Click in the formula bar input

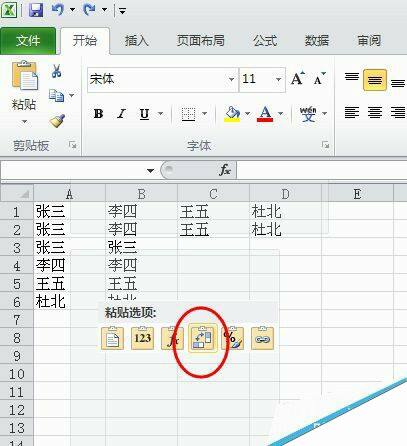[x=322, y=171]
